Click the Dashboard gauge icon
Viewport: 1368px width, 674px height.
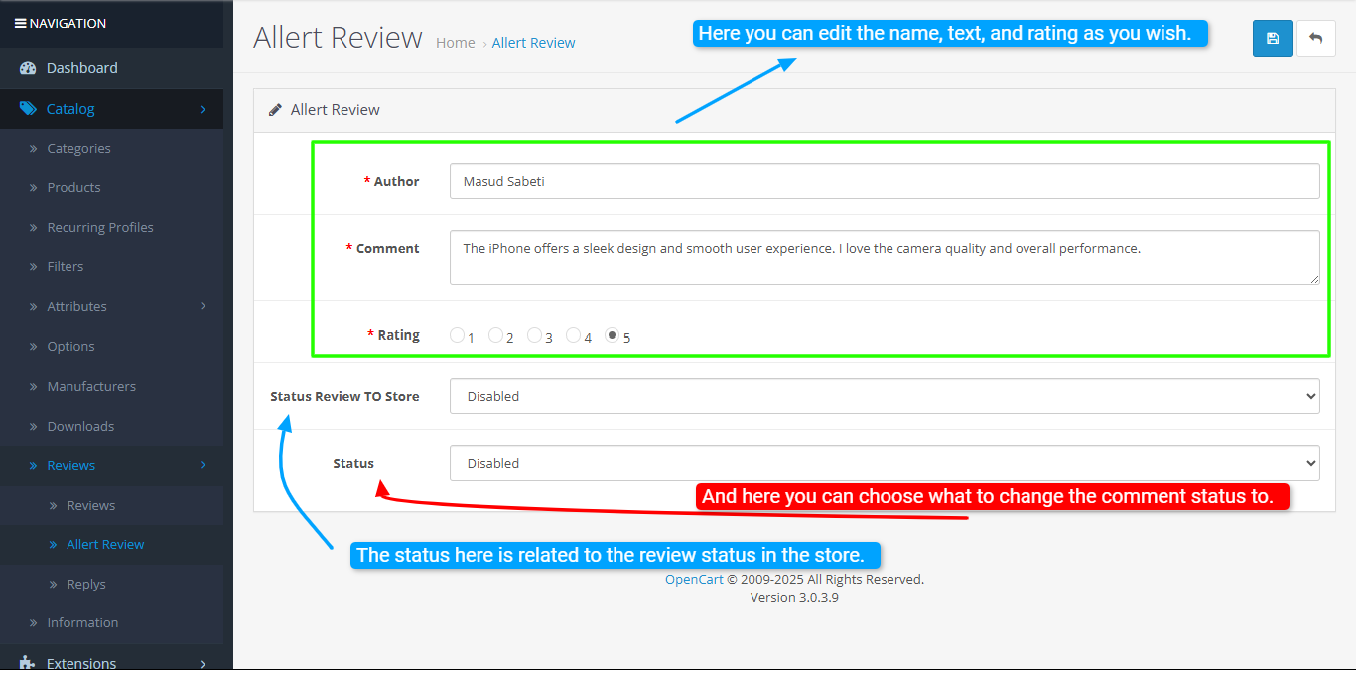[27, 68]
